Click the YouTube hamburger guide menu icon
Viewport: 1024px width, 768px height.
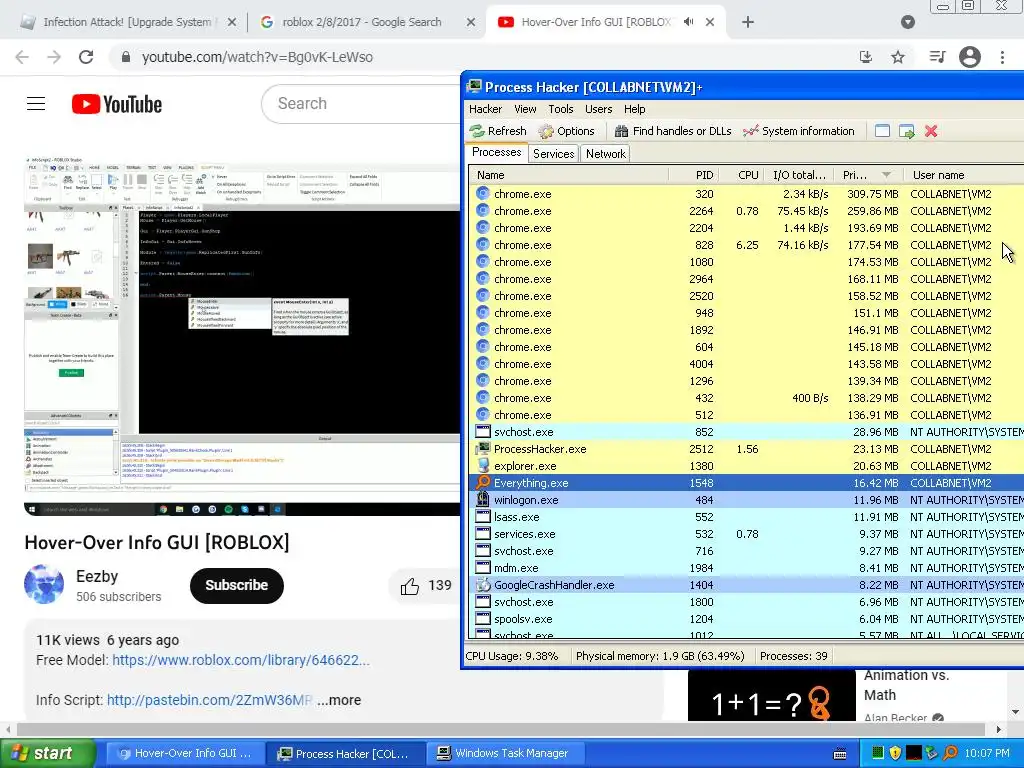36,104
